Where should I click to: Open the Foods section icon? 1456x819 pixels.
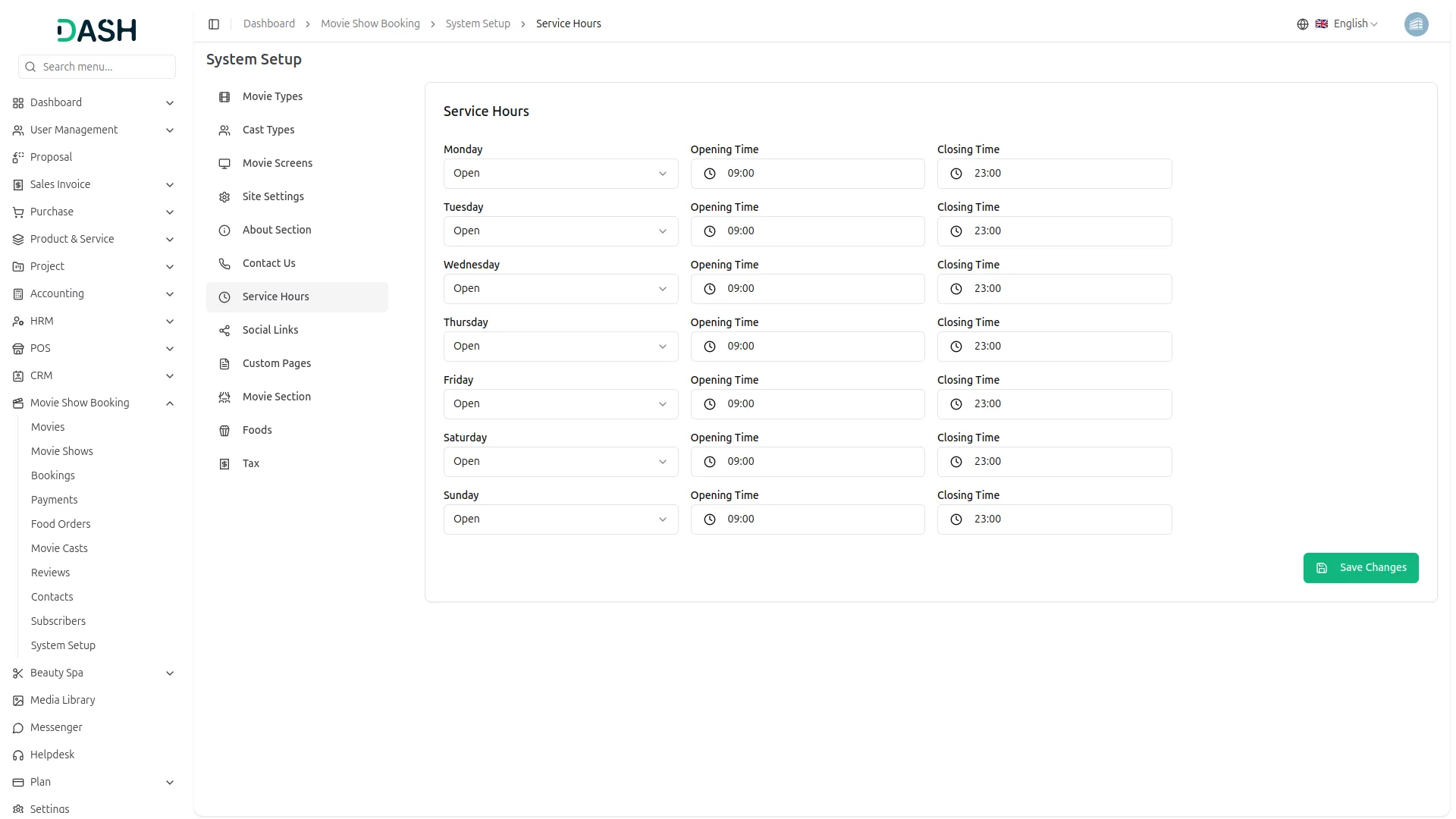pyautogui.click(x=224, y=430)
